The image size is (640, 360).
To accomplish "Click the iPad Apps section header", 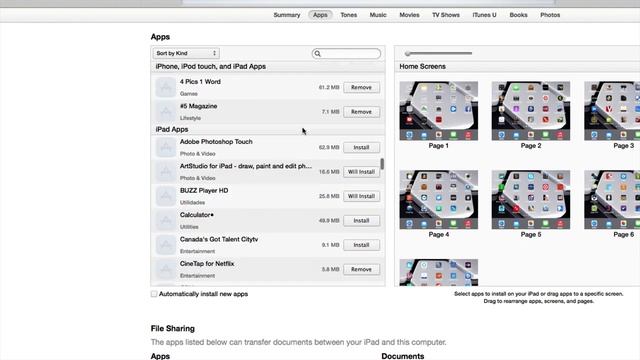I will (172, 129).
